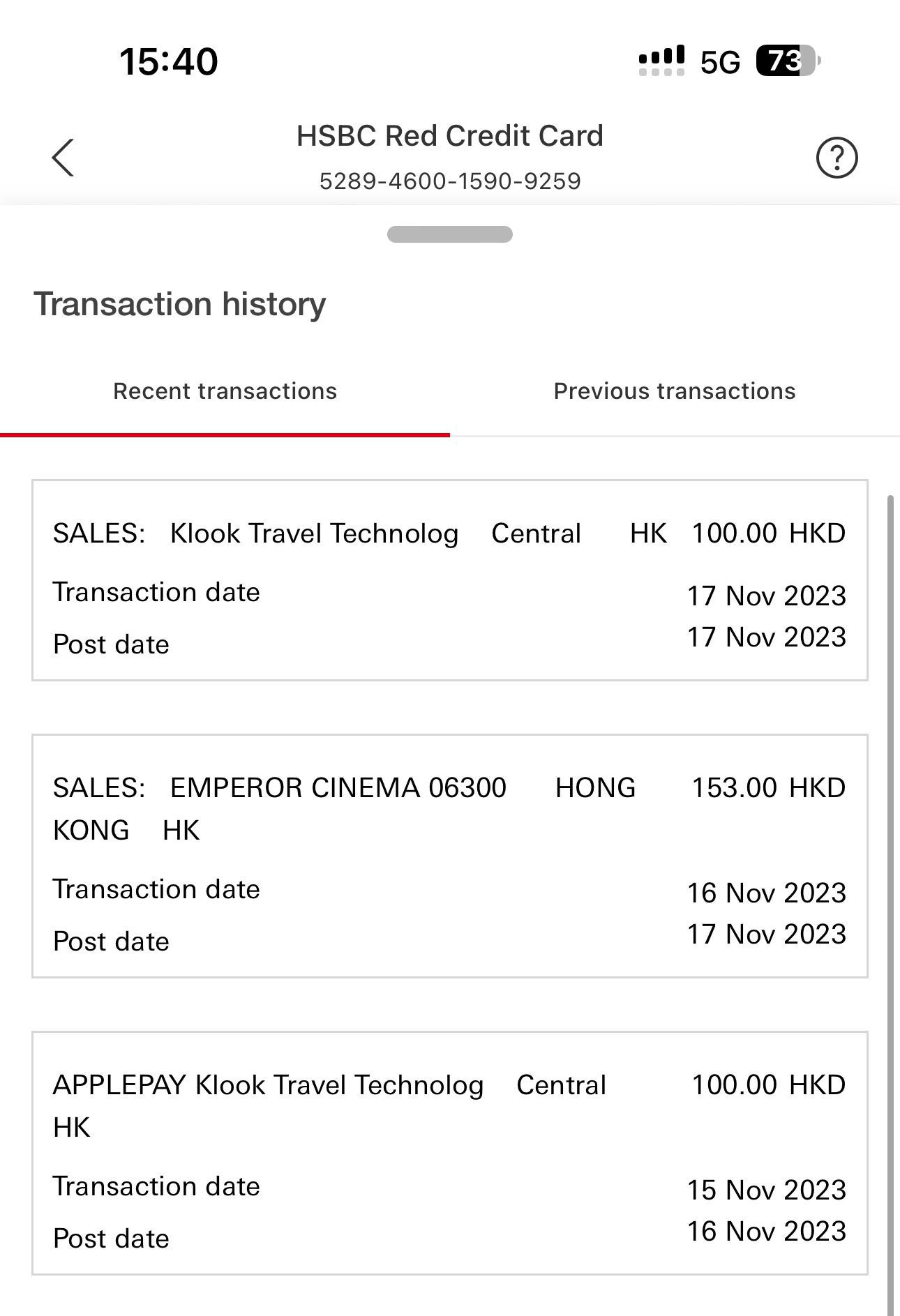Open the help question mark icon
This screenshot has height=1316, width=900.
click(837, 158)
